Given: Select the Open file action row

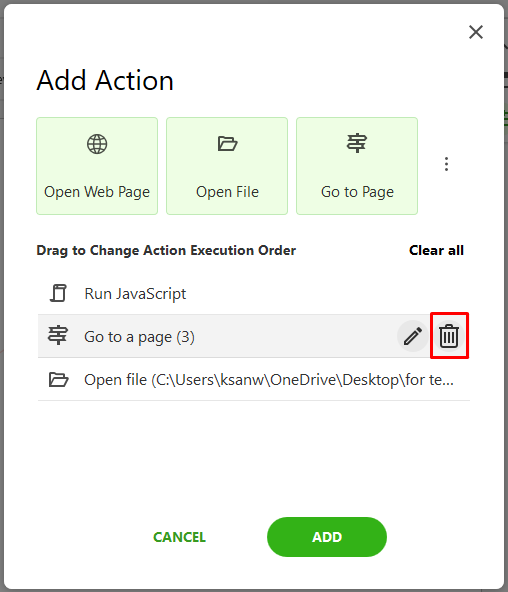Looking at the screenshot, I should 254,379.
